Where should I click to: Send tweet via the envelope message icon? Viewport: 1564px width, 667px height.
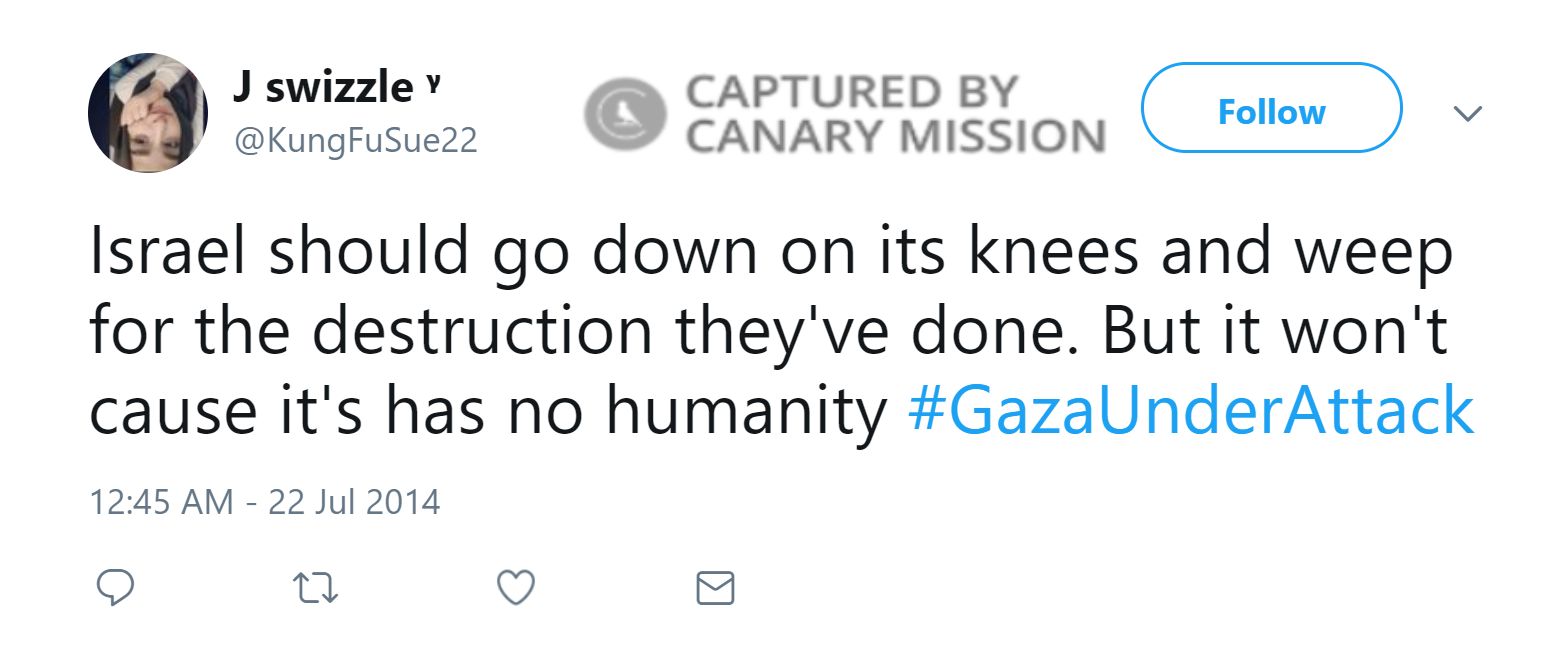(x=715, y=588)
